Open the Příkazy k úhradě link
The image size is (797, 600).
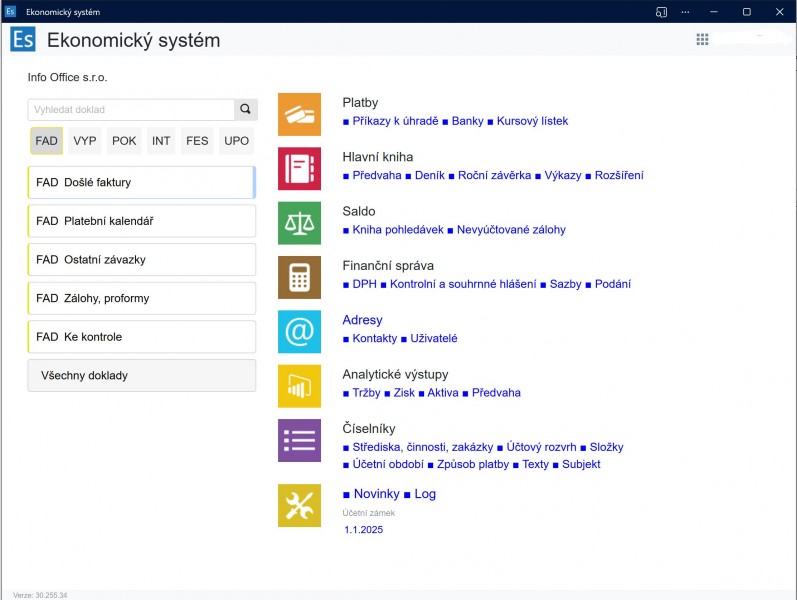click(x=395, y=121)
